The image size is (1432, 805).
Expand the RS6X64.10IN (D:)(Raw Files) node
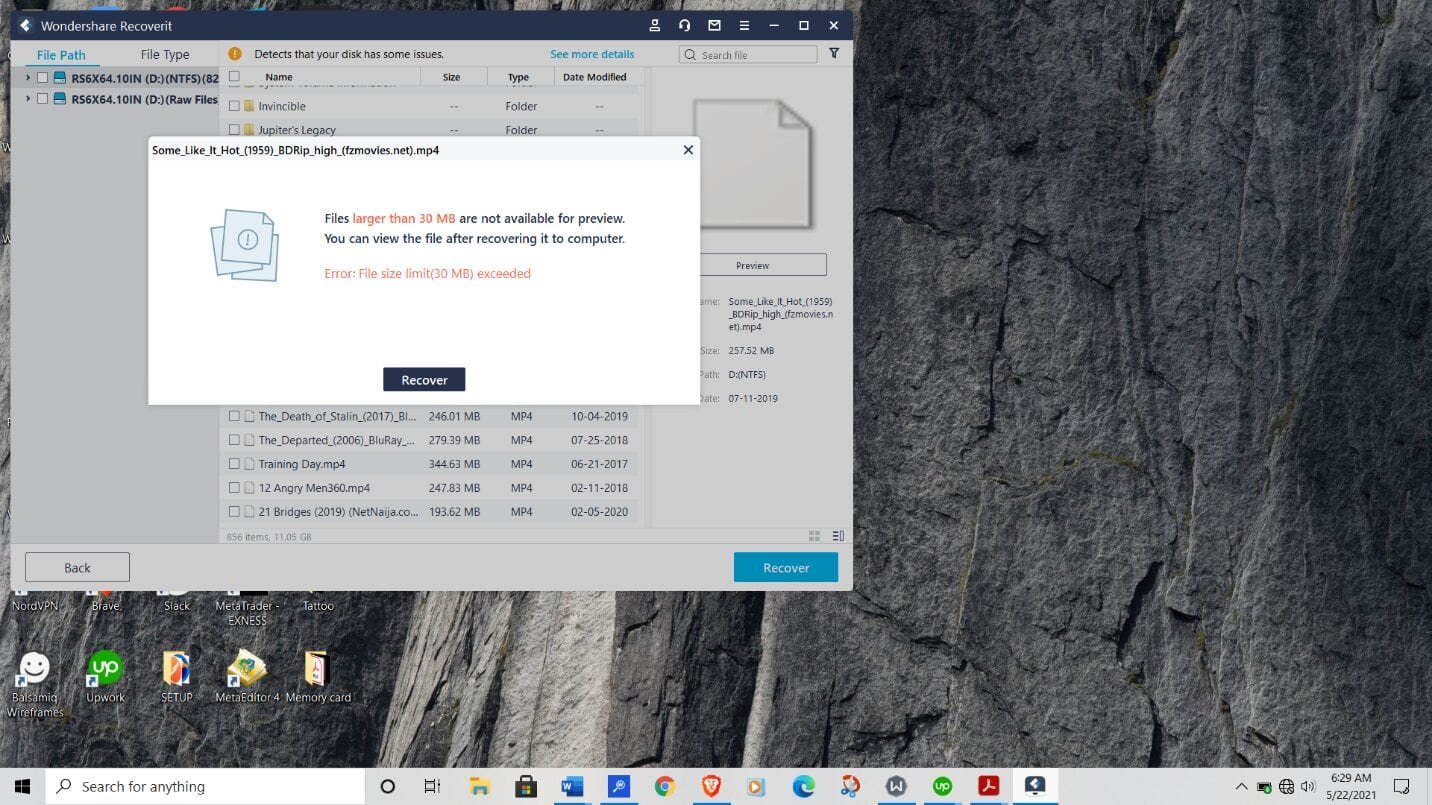click(x=27, y=99)
